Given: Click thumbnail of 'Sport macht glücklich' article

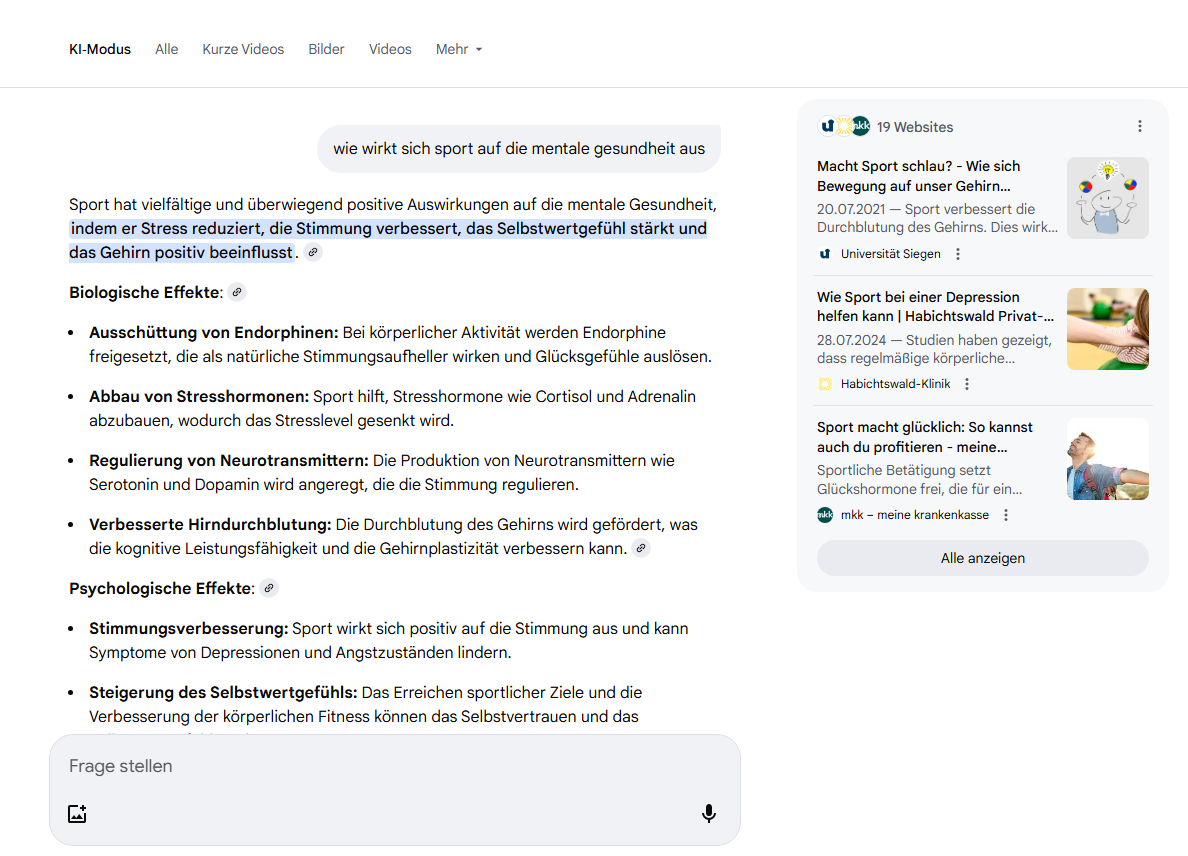Looking at the screenshot, I should [1107, 459].
